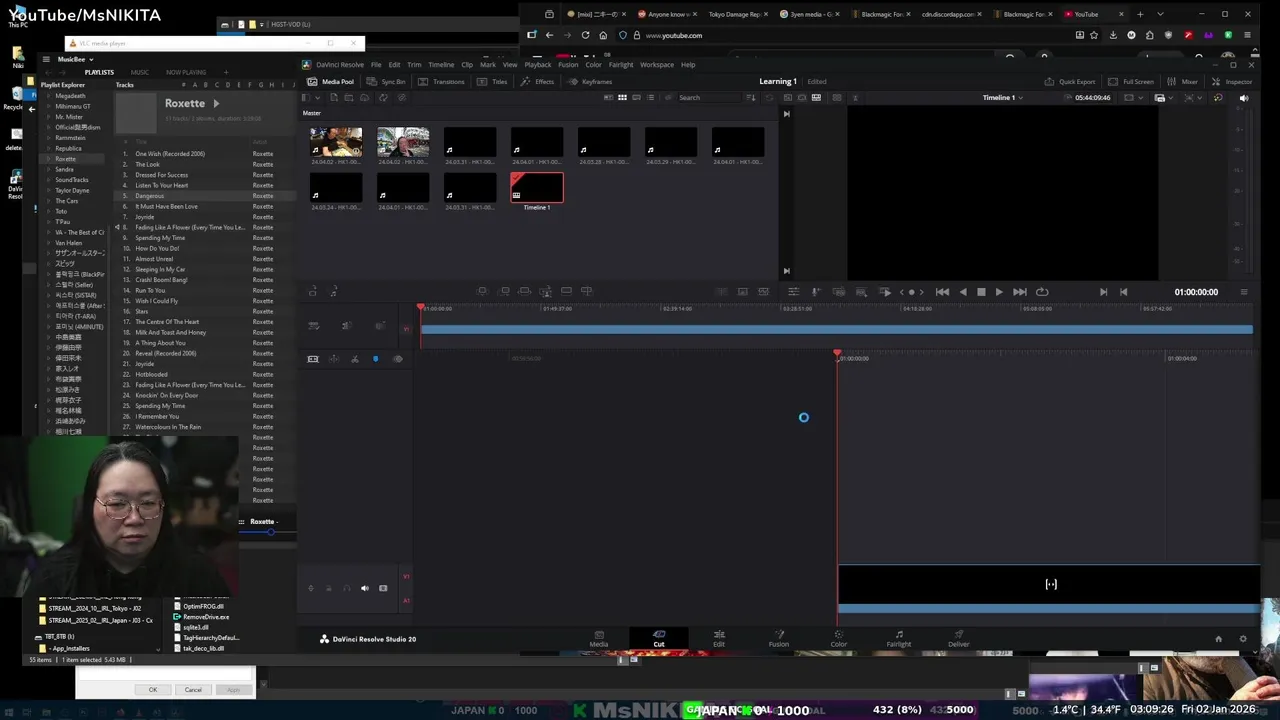Open the Fairlight menu
Viewport: 1280px width, 720px height.
coord(621,65)
